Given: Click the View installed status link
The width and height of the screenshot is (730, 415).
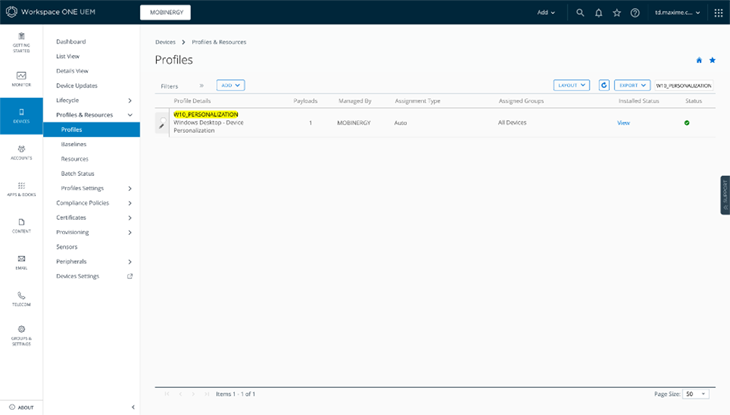Looking at the screenshot, I should [623, 122].
